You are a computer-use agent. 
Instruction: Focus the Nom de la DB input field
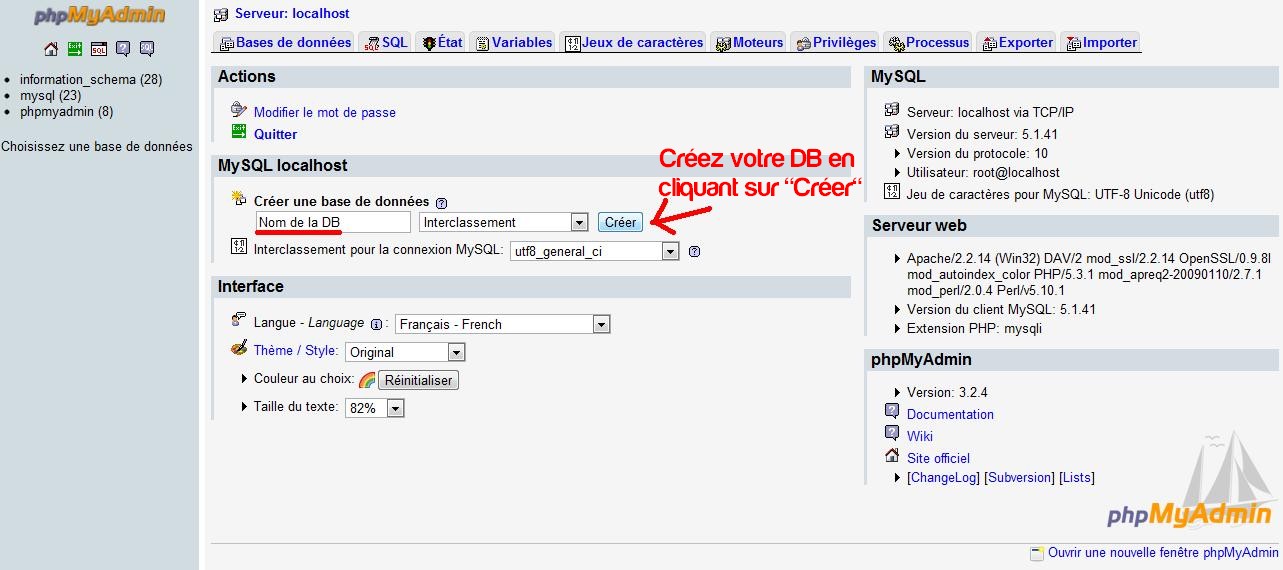coord(333,222)
